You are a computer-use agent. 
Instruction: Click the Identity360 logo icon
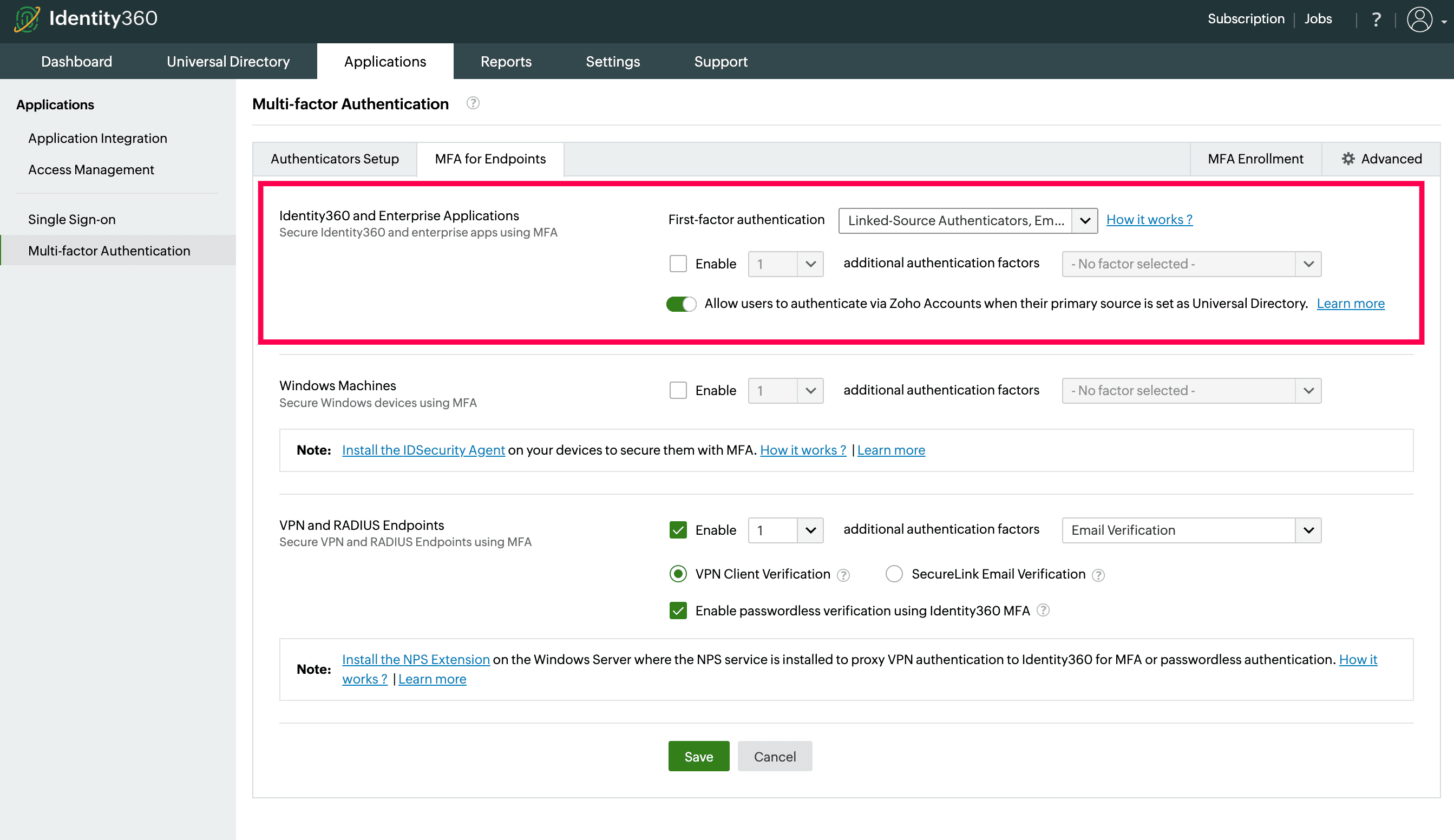pos(27,18)
